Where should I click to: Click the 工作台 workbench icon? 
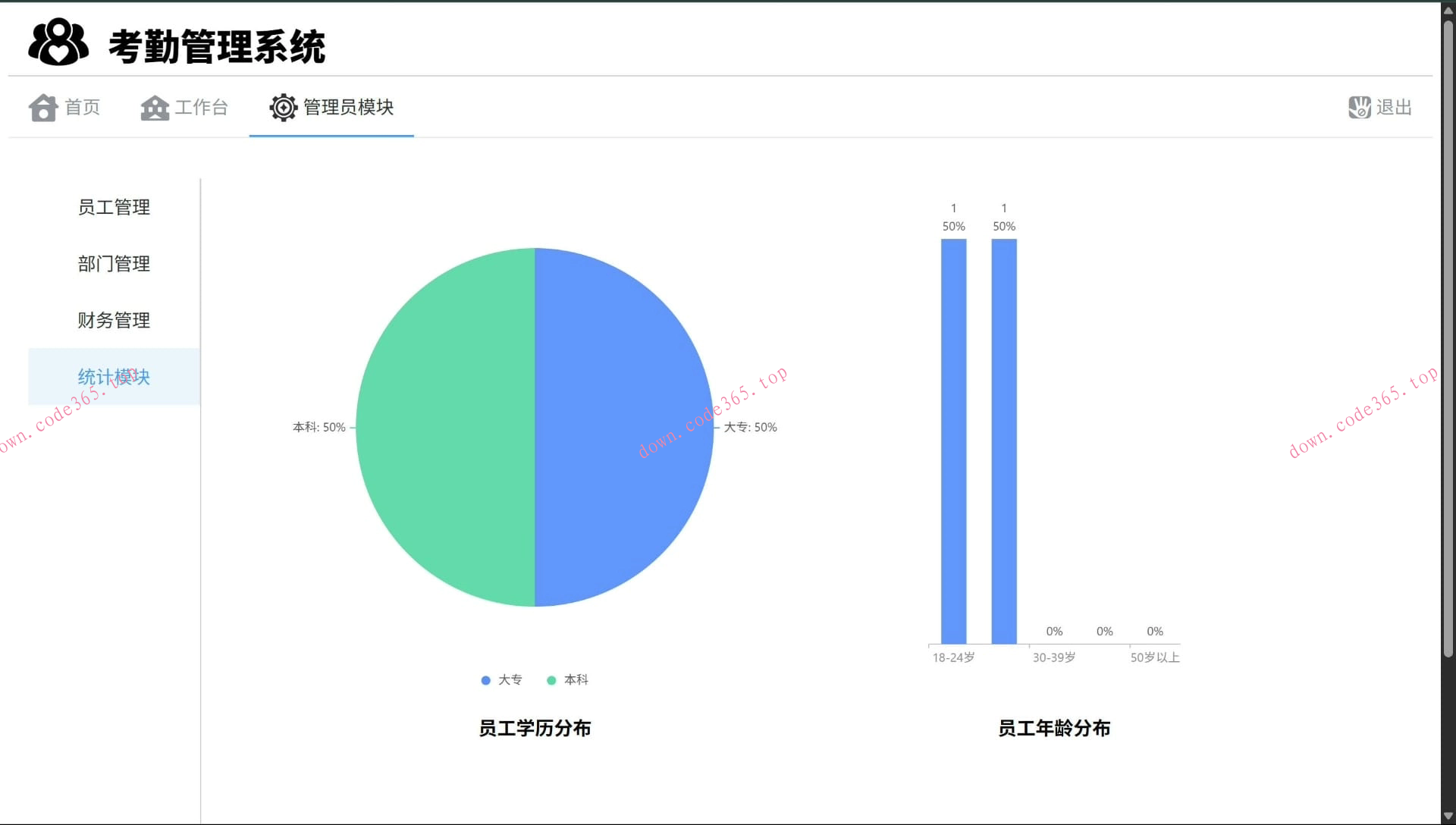[x=154, y=107]
